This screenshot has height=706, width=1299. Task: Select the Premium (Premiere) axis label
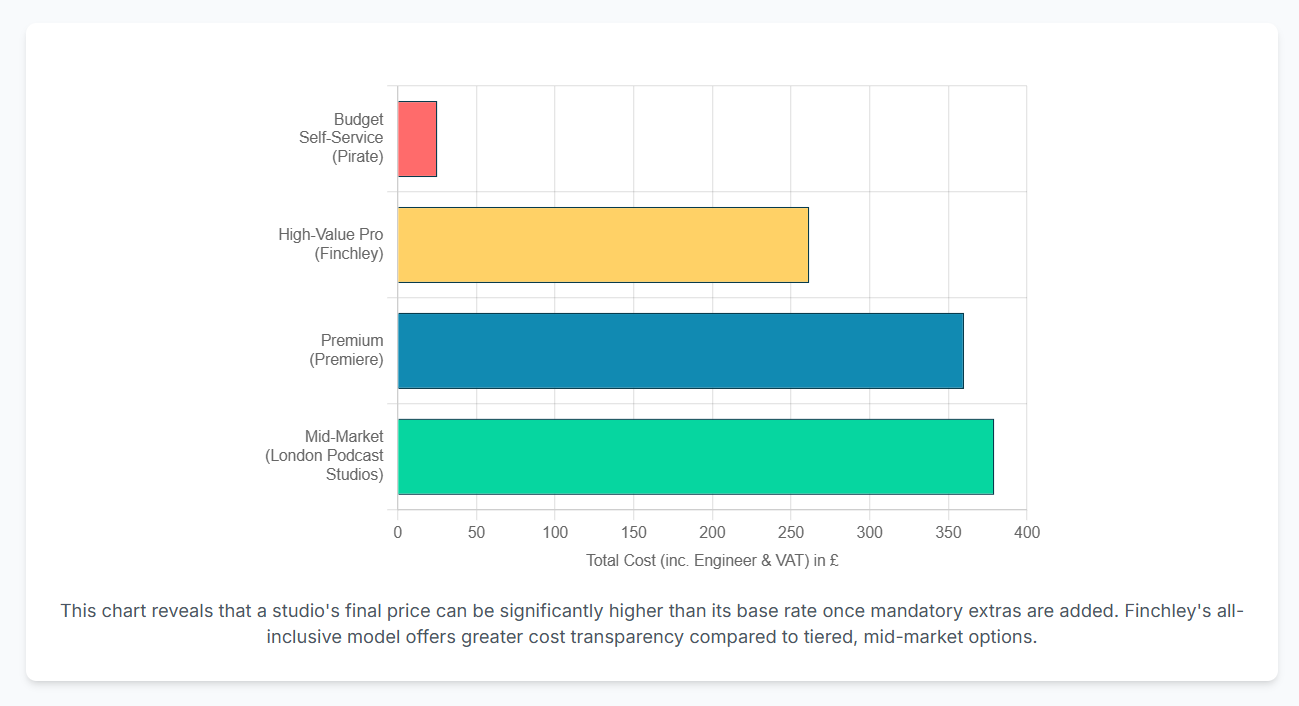pos(347,350)
